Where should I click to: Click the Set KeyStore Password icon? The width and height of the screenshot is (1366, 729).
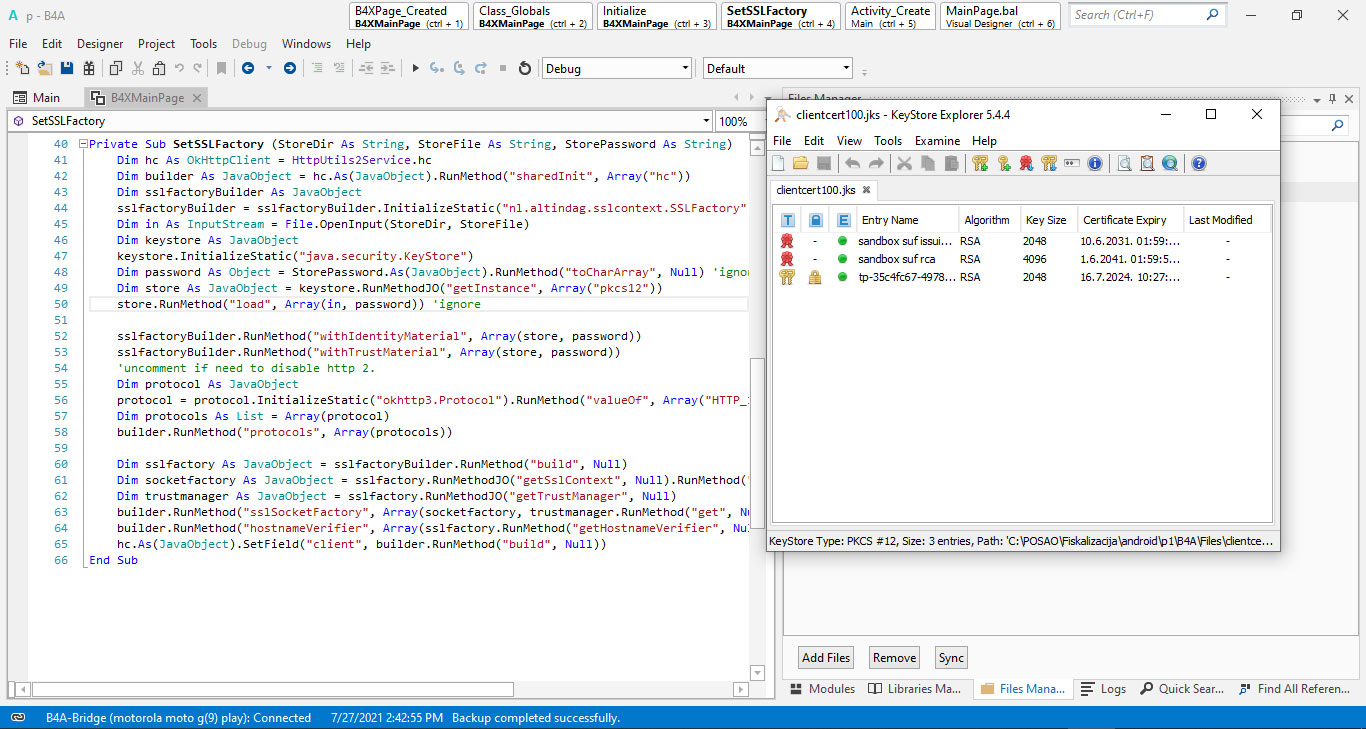pos(1072,164)
